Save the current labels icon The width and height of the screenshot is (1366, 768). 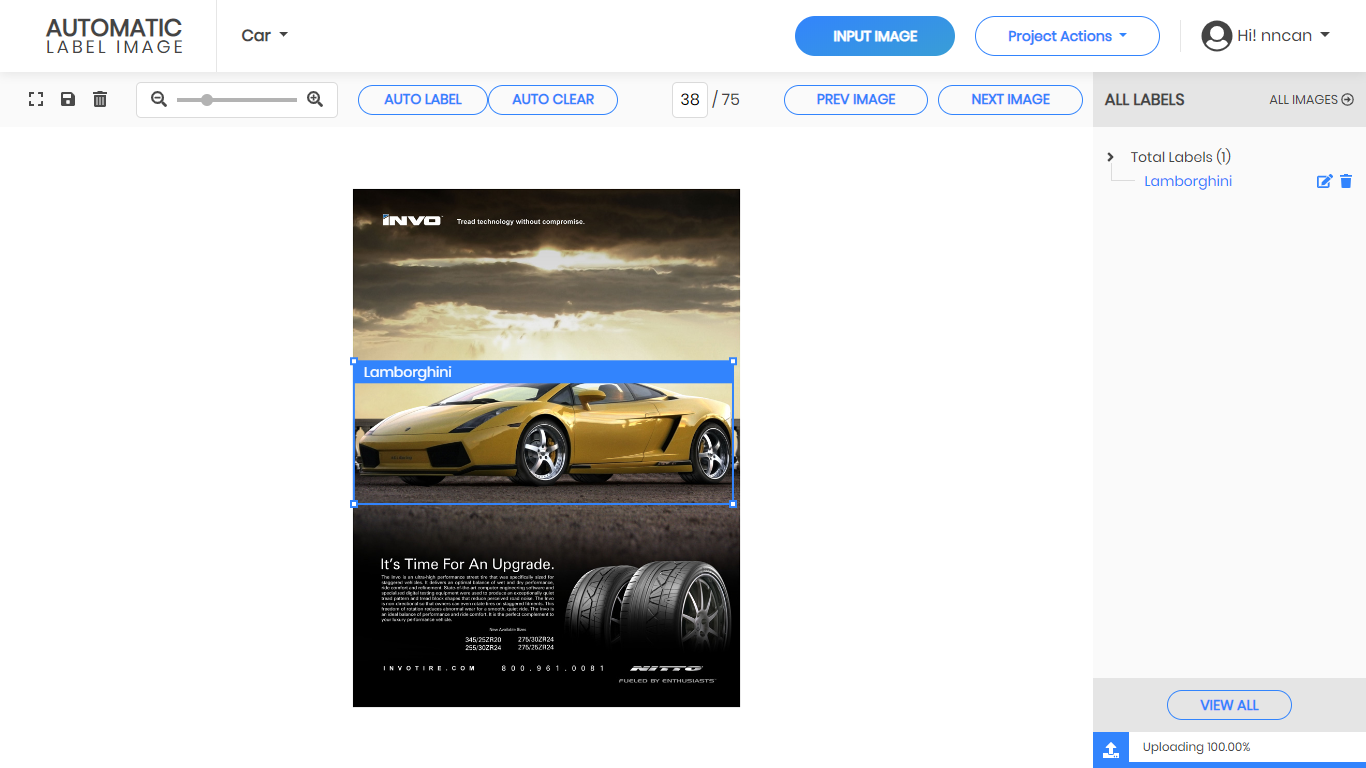pos(68,99)
